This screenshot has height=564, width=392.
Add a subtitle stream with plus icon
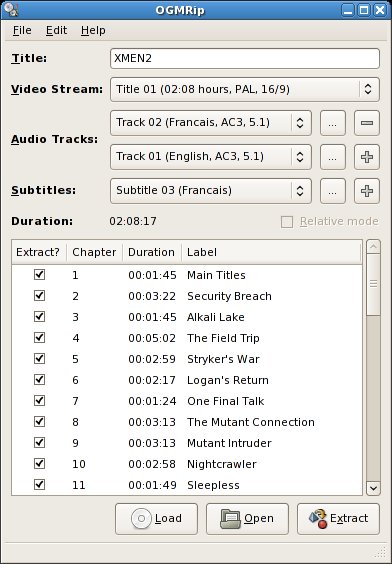366,191
